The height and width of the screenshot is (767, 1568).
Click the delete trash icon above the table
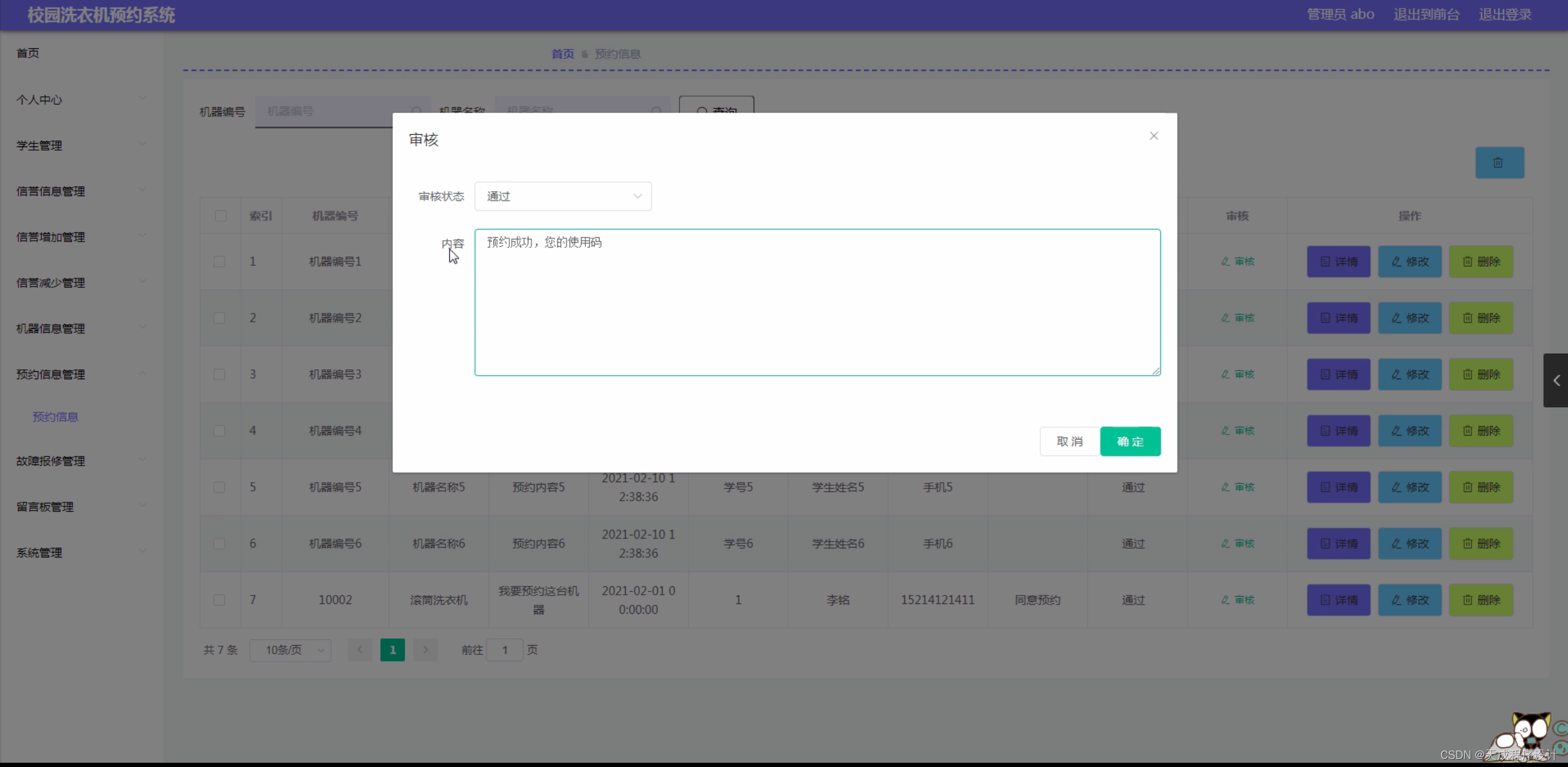pos(1500,162)
